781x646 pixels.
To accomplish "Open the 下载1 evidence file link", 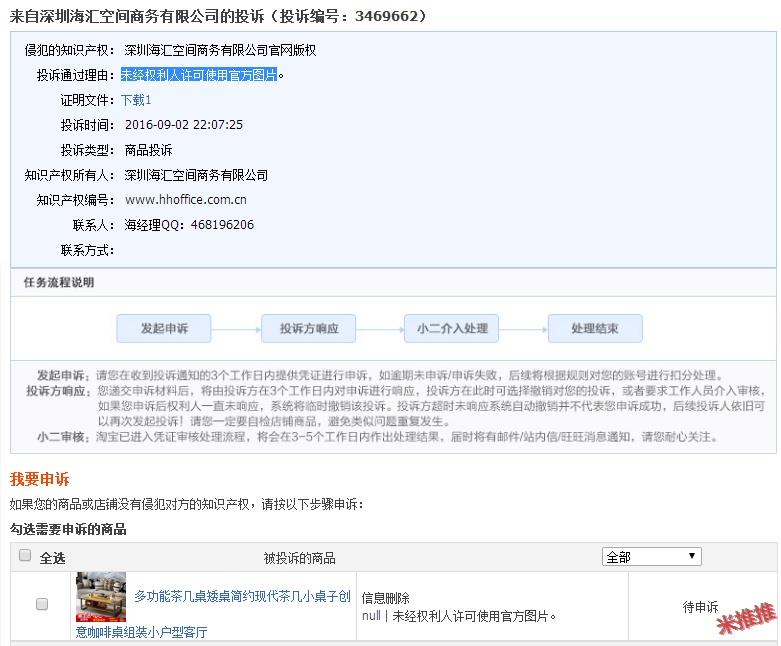I will pyautogui.click(x=136, y=100).
